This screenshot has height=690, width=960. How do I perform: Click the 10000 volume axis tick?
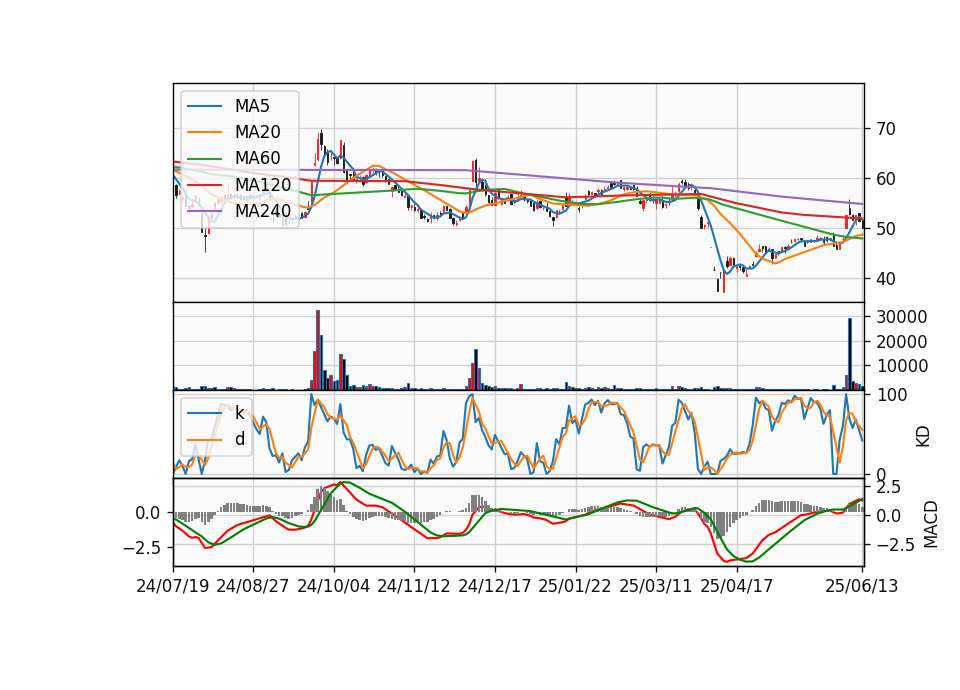click(902, 366)
